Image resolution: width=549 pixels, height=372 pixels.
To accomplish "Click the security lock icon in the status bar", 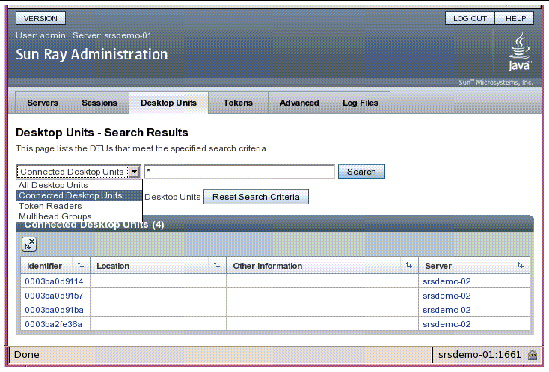I will click(x=532, y=355).
